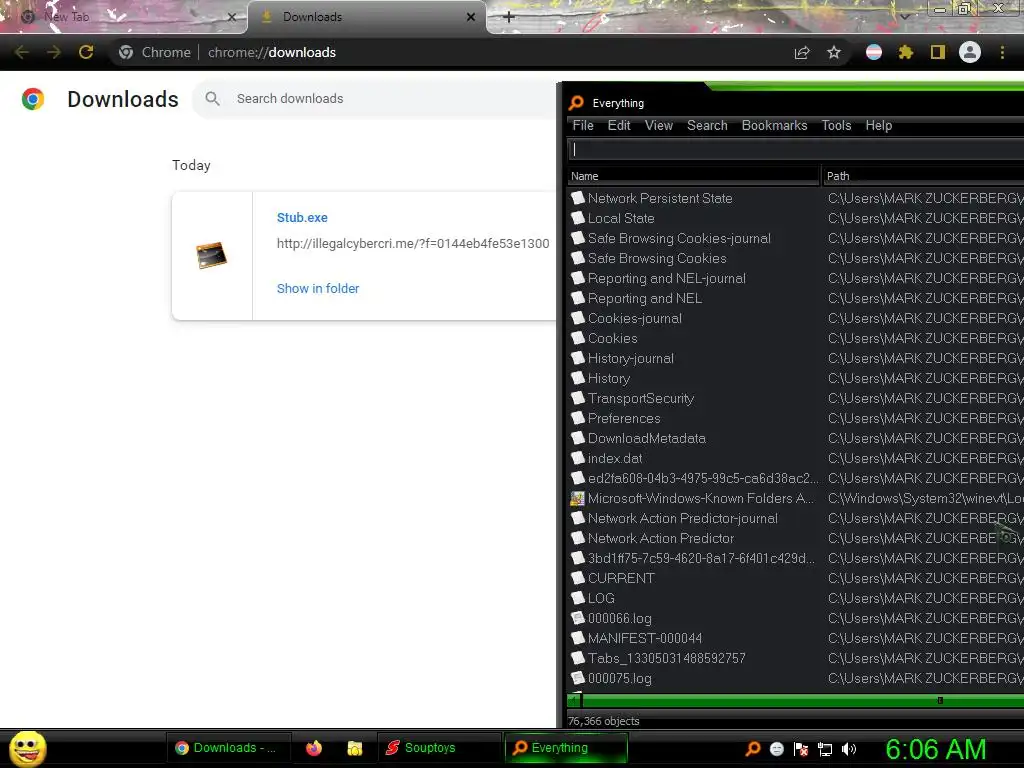This screenshot has height=768, width=1024.
Task: Switch to Everything taskbar button
Action: coord(566,748)
